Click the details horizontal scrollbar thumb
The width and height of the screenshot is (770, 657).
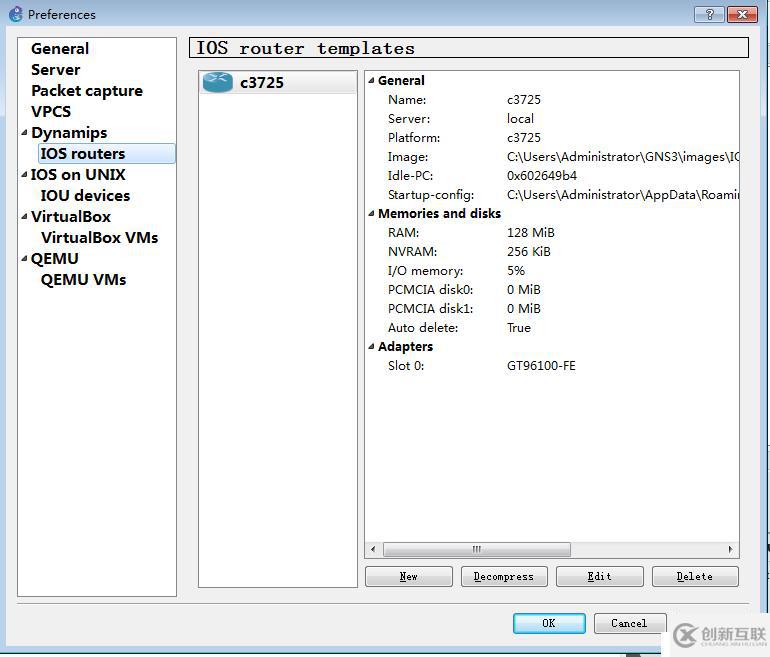[476, 549]
